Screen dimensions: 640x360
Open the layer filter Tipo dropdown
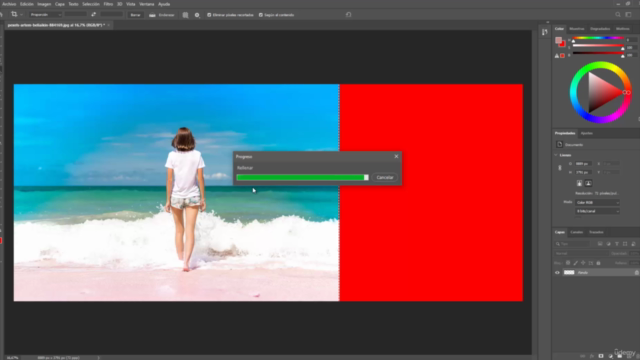point(572,244)
